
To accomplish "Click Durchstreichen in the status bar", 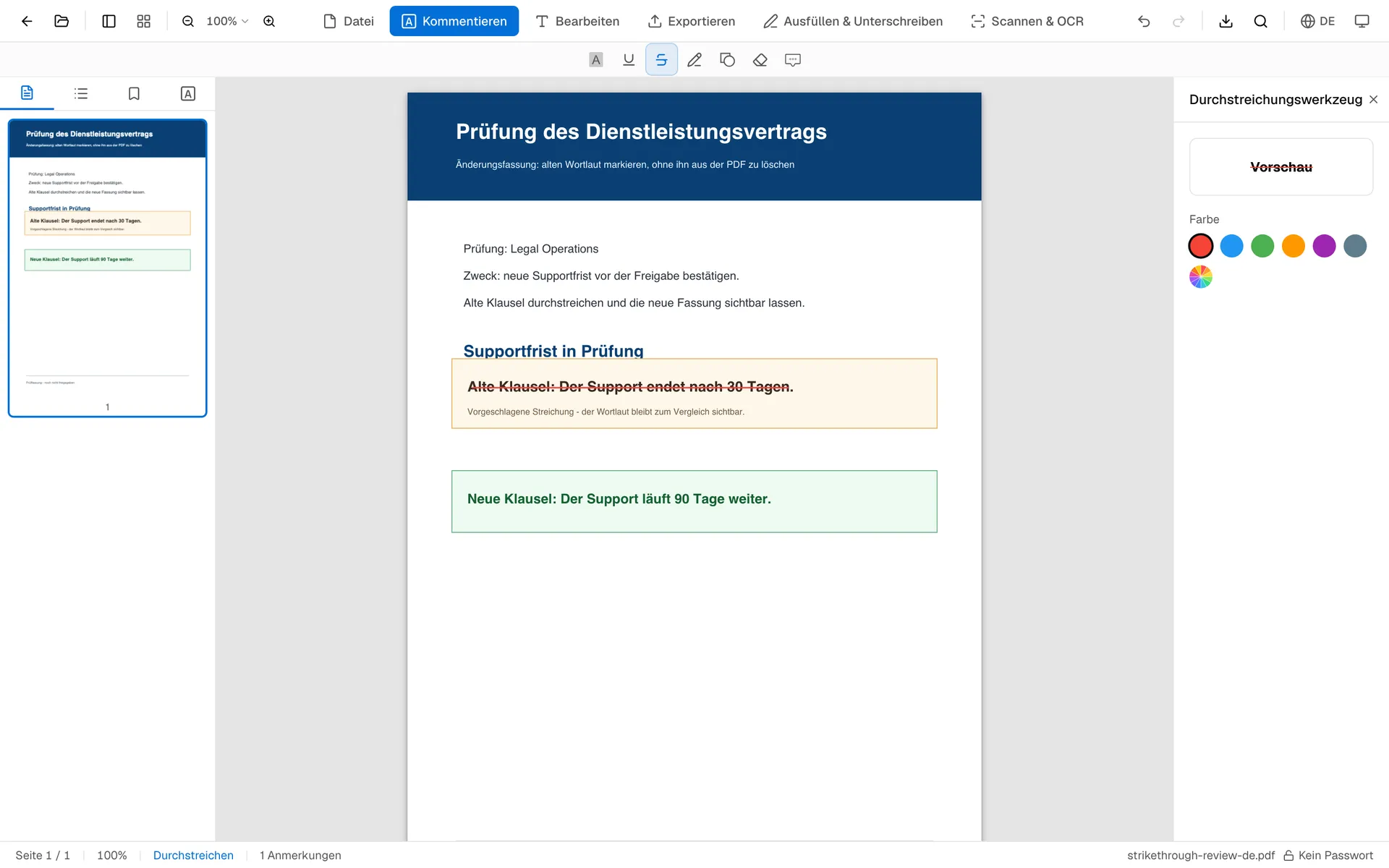I will [x=193, y=855].
